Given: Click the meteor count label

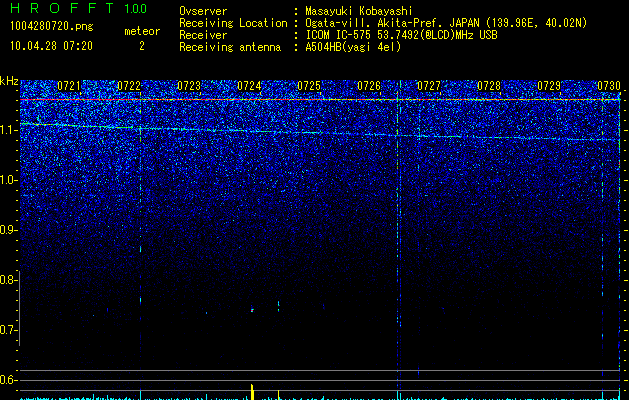Looking at the screenshot, I should coord(142,31).
